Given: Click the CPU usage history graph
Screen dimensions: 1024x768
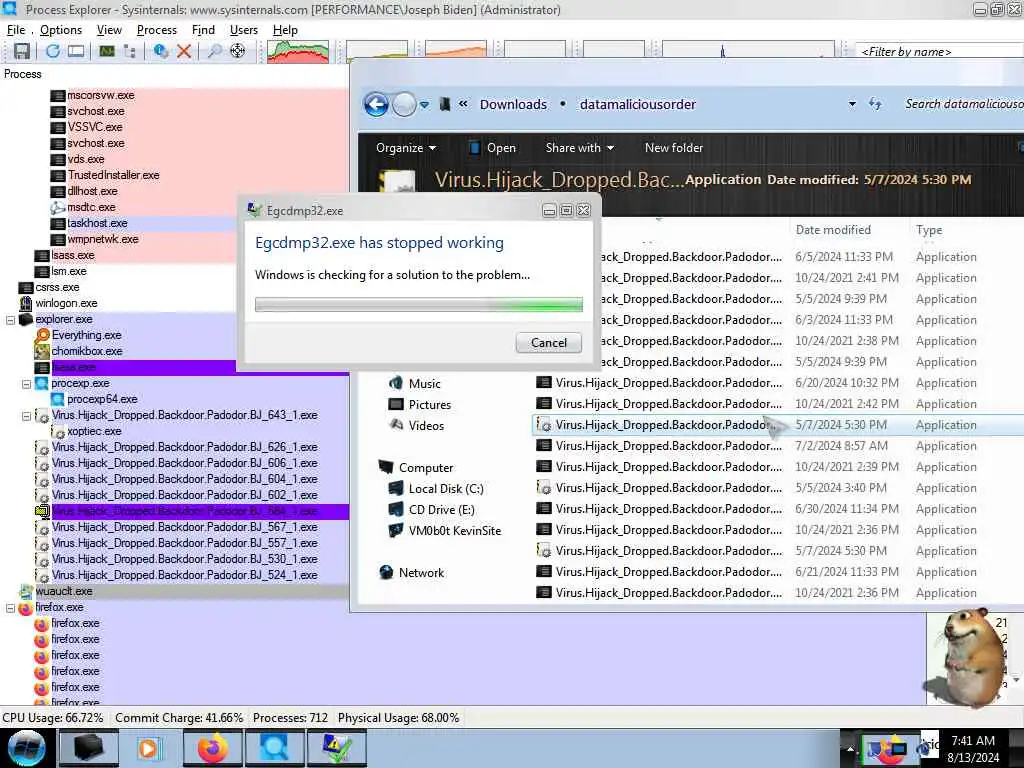Looking at the screenshot, I should point(298,52).
